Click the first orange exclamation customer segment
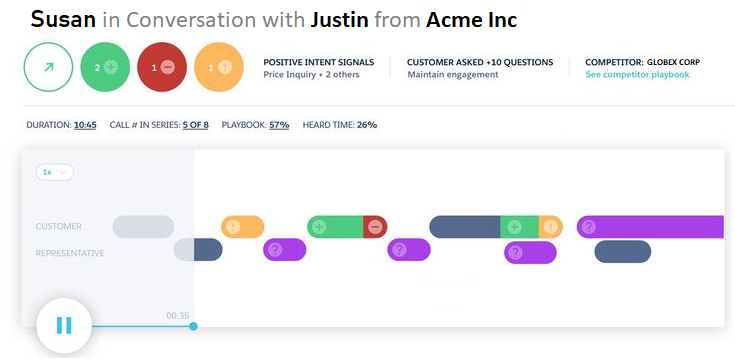This screenshot has height=360, width=735. [x=243, y=227]
